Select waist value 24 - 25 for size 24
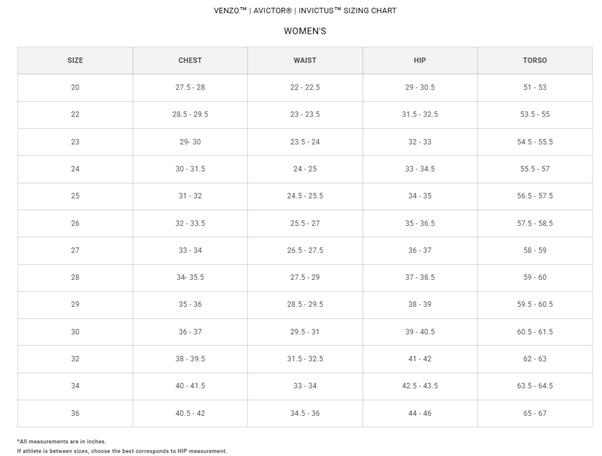Screen dimensions: 602x456 (305, 169)
